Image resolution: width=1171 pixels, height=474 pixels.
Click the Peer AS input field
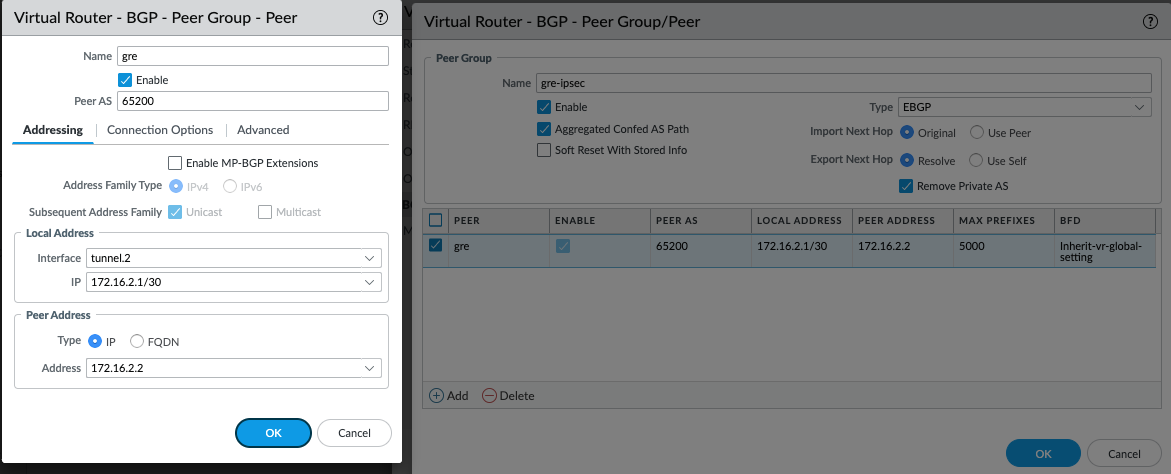point(252,101)
